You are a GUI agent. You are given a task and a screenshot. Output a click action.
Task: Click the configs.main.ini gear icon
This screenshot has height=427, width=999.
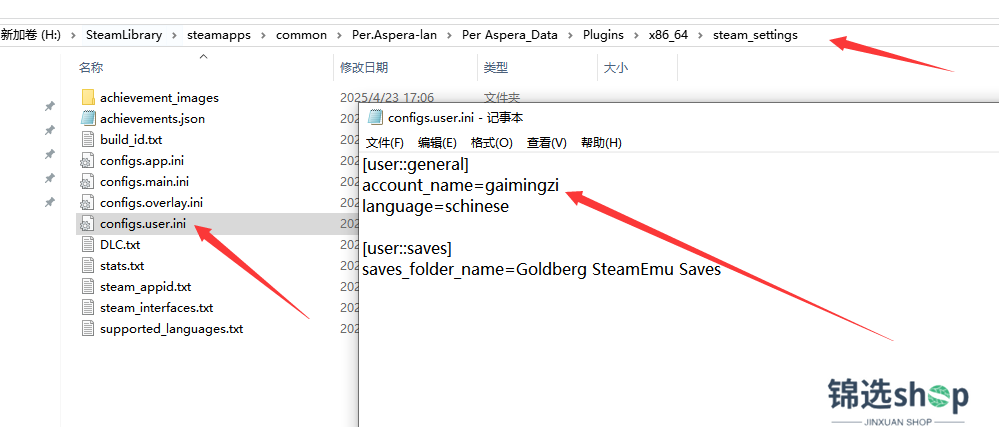[x=88, y=182]
